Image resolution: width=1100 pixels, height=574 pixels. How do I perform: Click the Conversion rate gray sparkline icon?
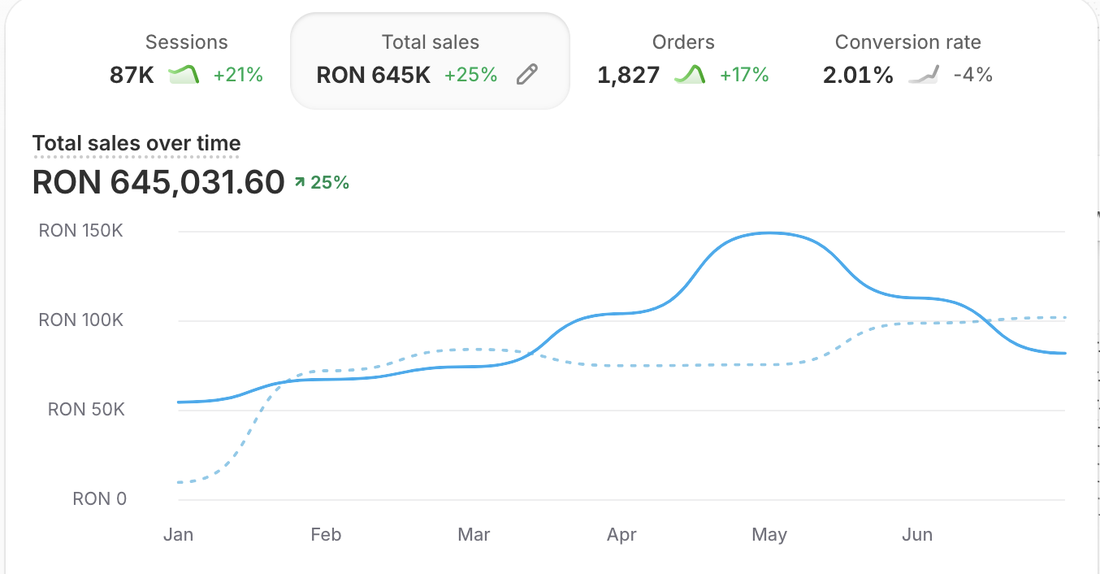pos(923,74)
